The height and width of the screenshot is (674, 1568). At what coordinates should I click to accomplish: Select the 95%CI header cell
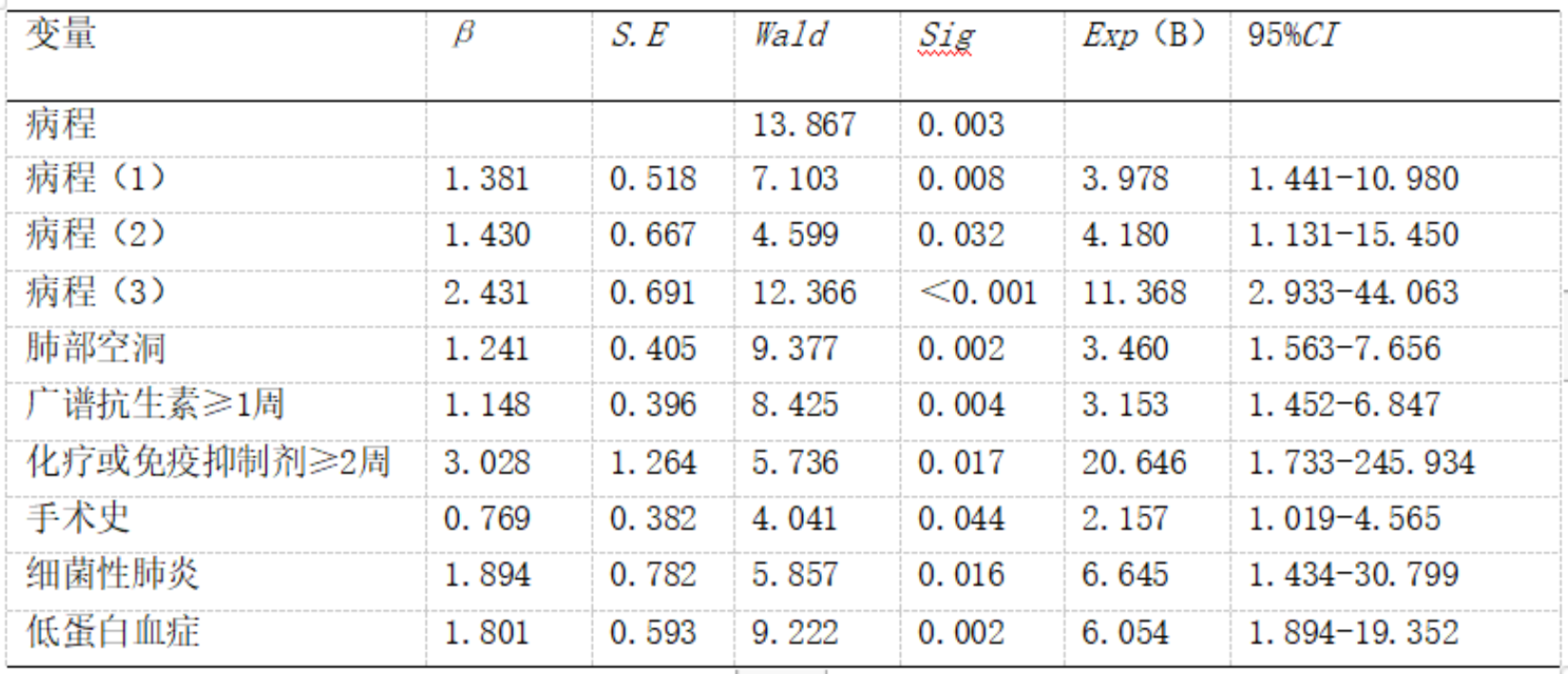tap(1292, 35)
